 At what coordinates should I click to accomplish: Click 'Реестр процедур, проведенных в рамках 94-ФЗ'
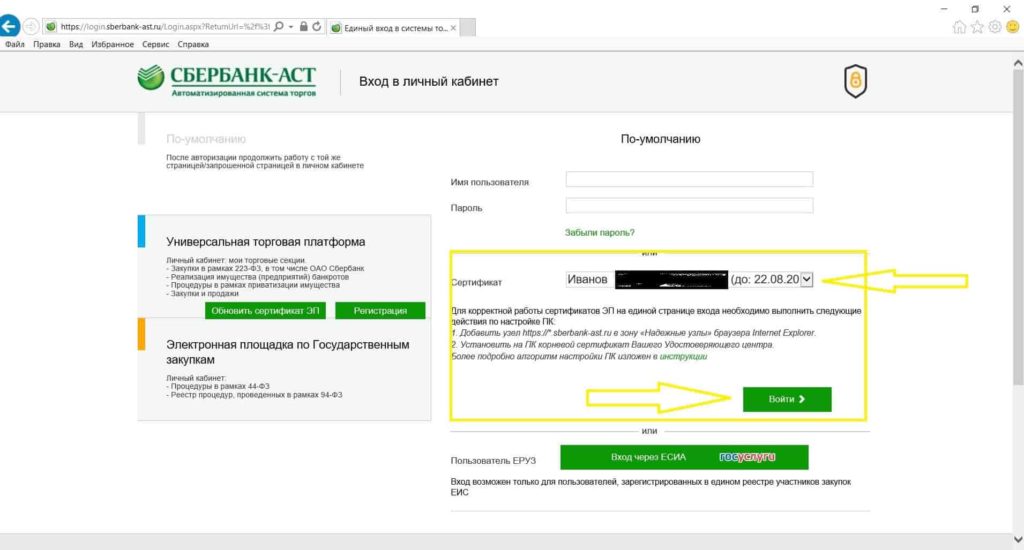(x=257, y=395)
